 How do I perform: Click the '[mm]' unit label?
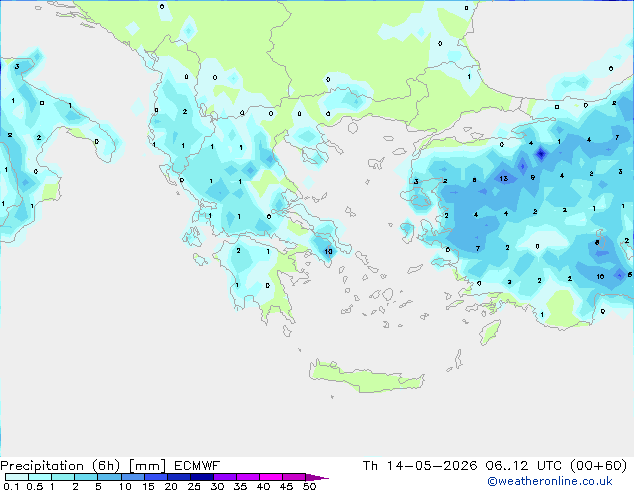[148, 466]
